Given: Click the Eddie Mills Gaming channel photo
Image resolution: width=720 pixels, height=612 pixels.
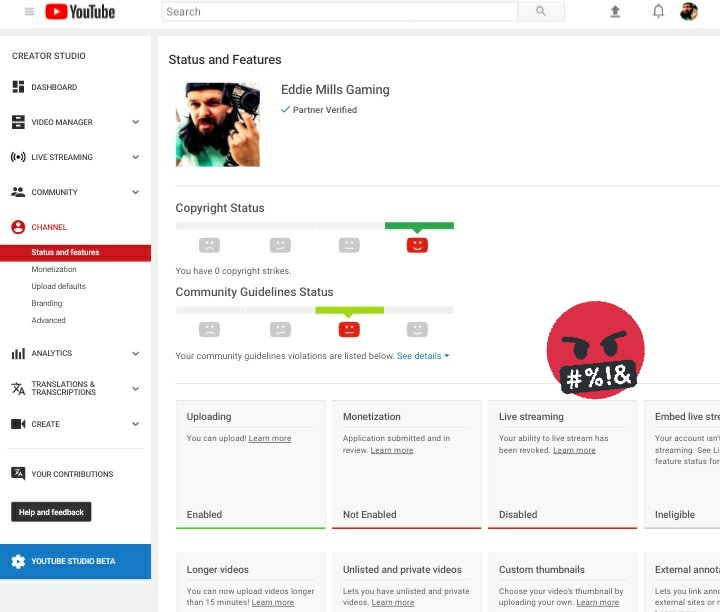Looking at the screenshot, I should coord(218,124).
